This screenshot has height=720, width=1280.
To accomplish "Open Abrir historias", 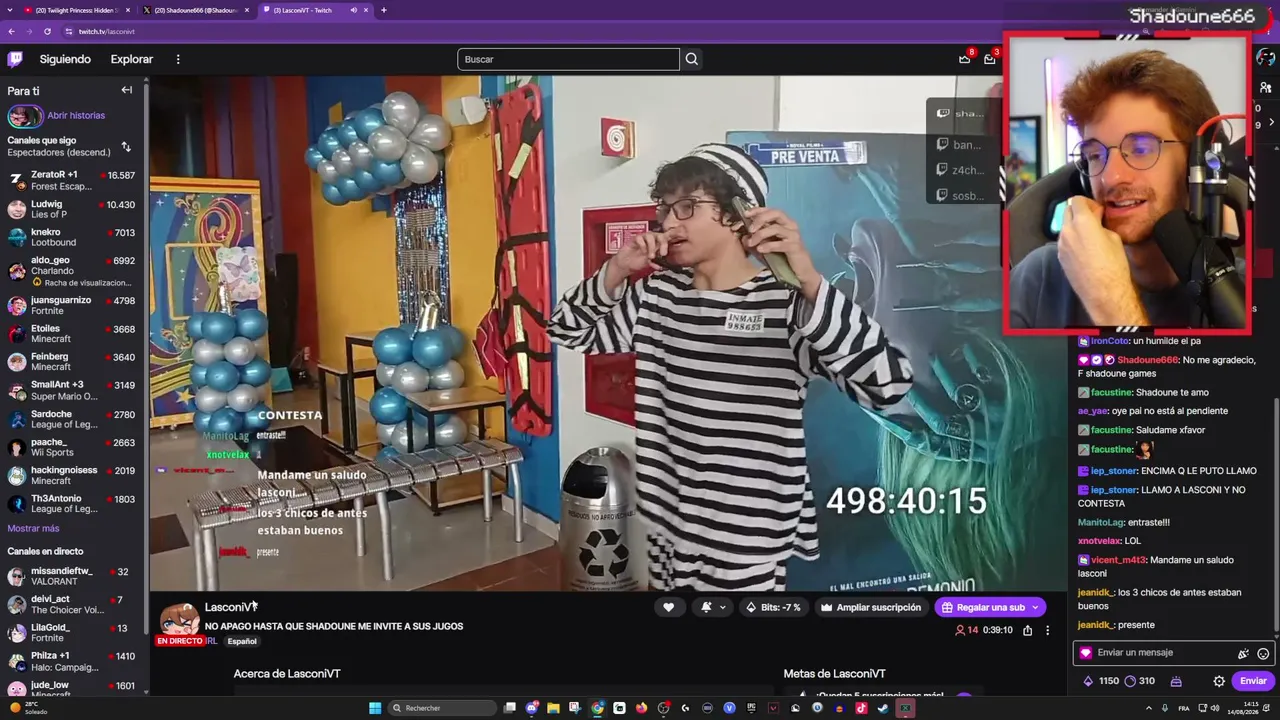I will click(x=76, y=115).
